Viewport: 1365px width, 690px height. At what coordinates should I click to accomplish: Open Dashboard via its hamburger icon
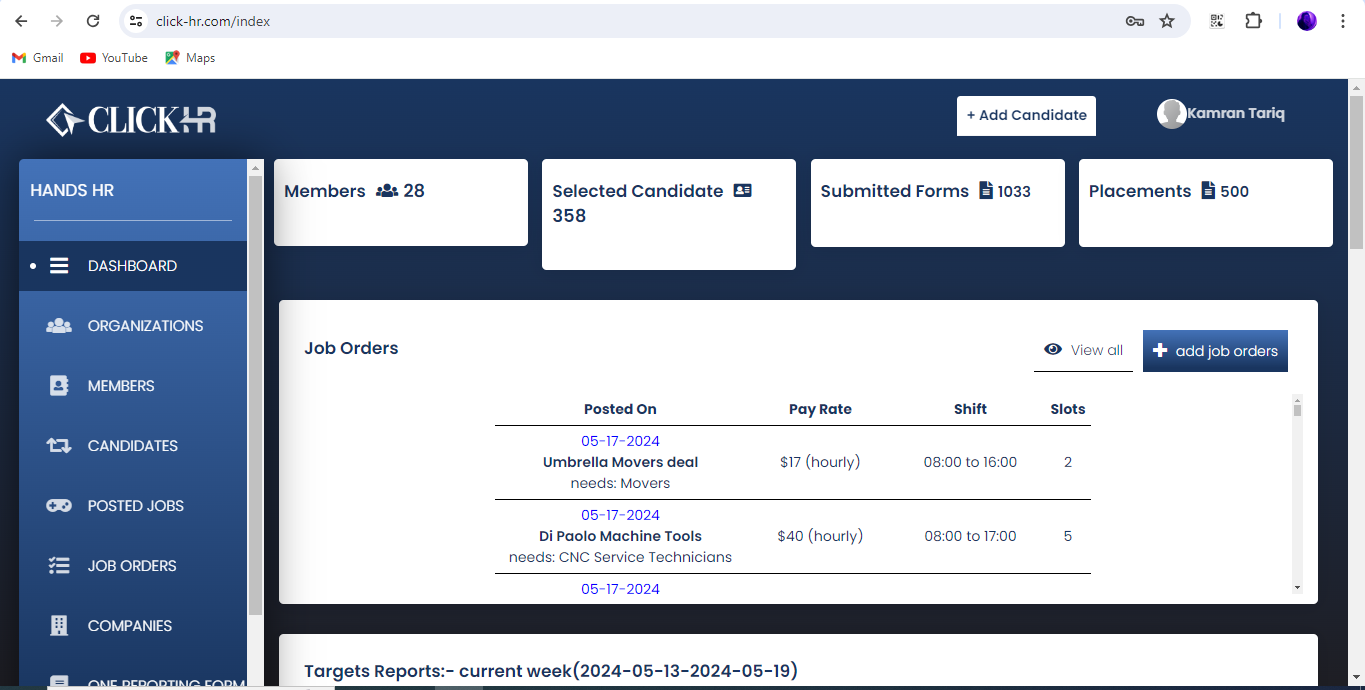point(59,266)
